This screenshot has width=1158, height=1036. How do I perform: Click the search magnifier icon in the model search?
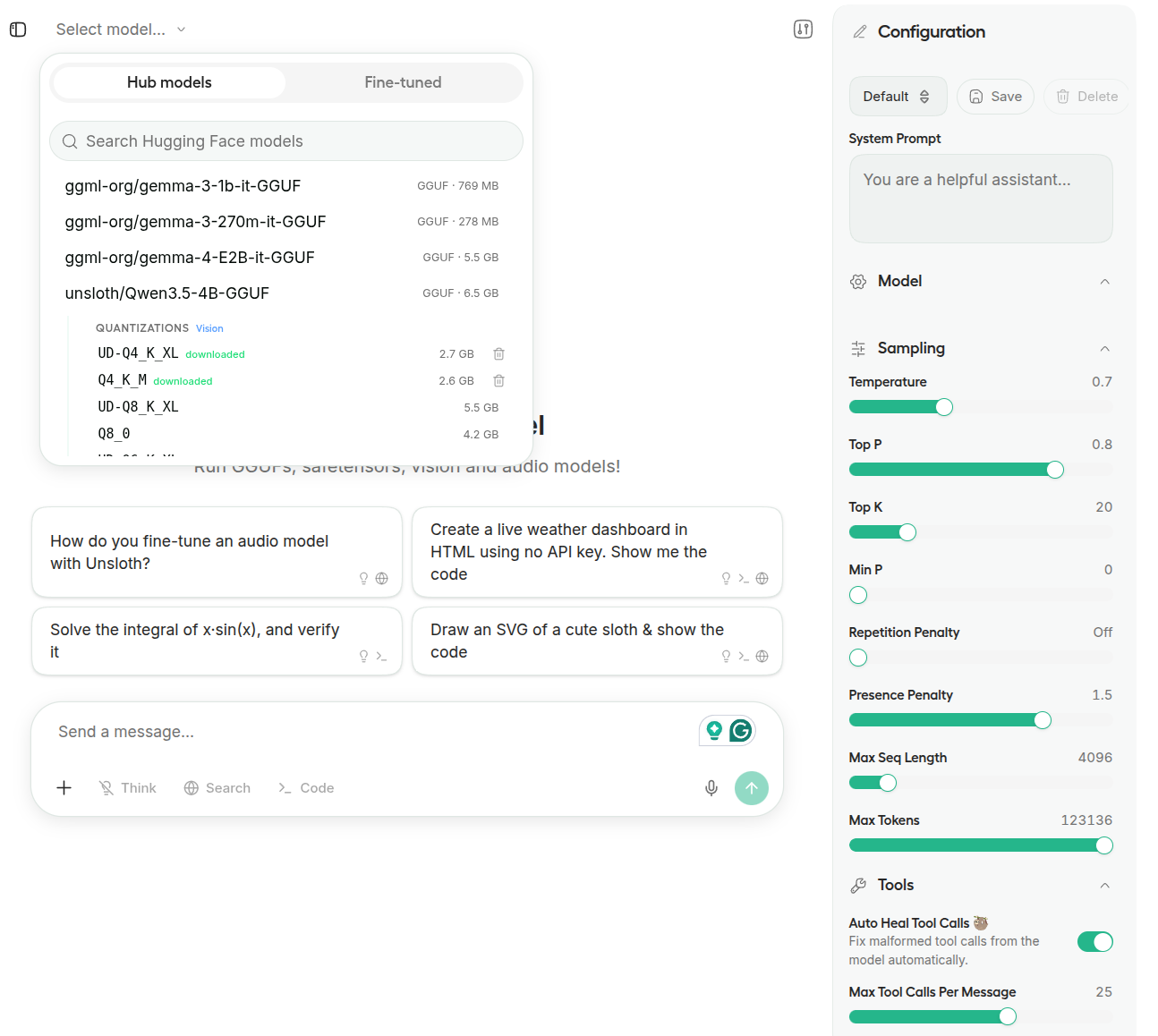click(x=70, y=141)
